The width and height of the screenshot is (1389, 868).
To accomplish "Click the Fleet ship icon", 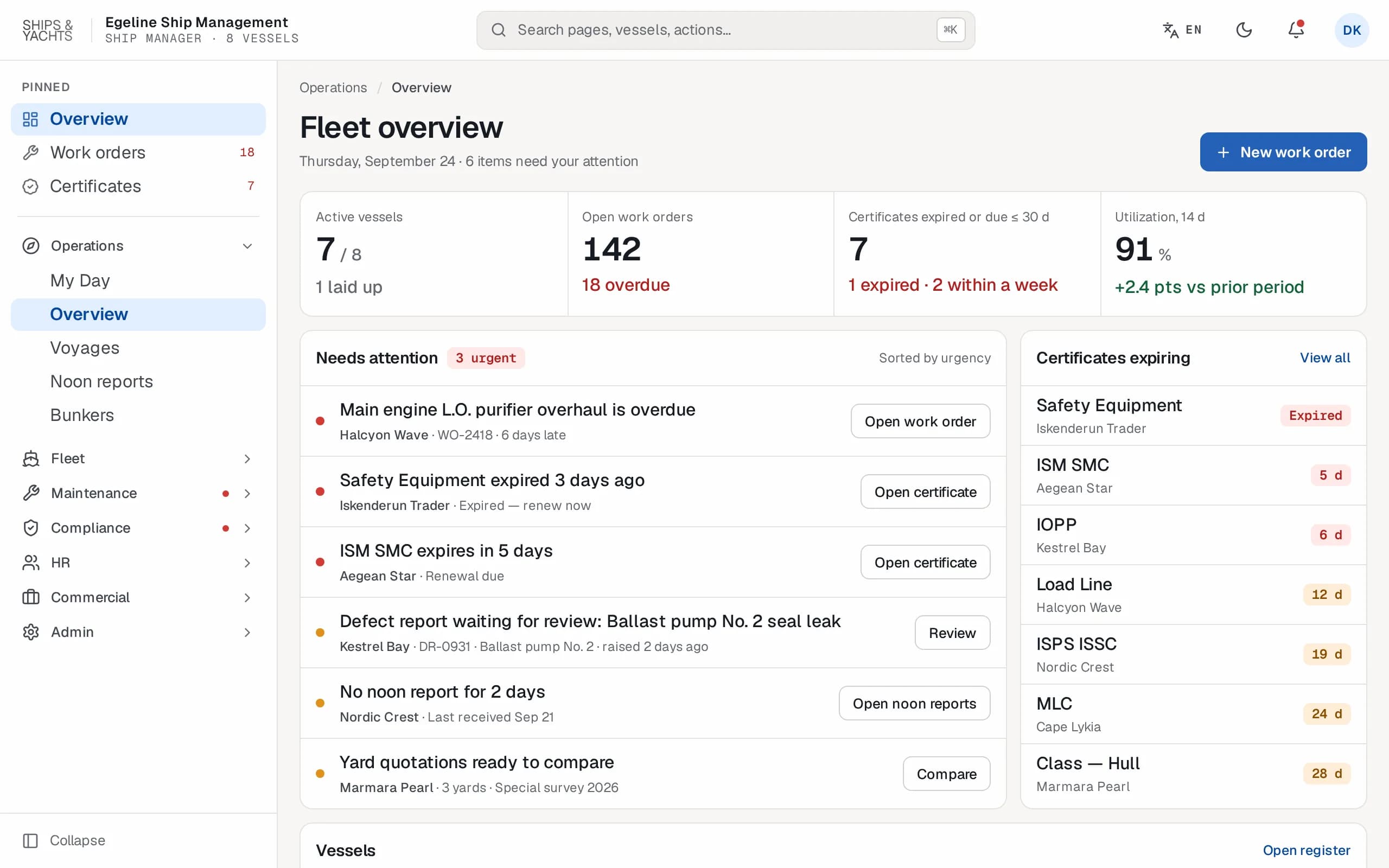I will coord(30,459).
